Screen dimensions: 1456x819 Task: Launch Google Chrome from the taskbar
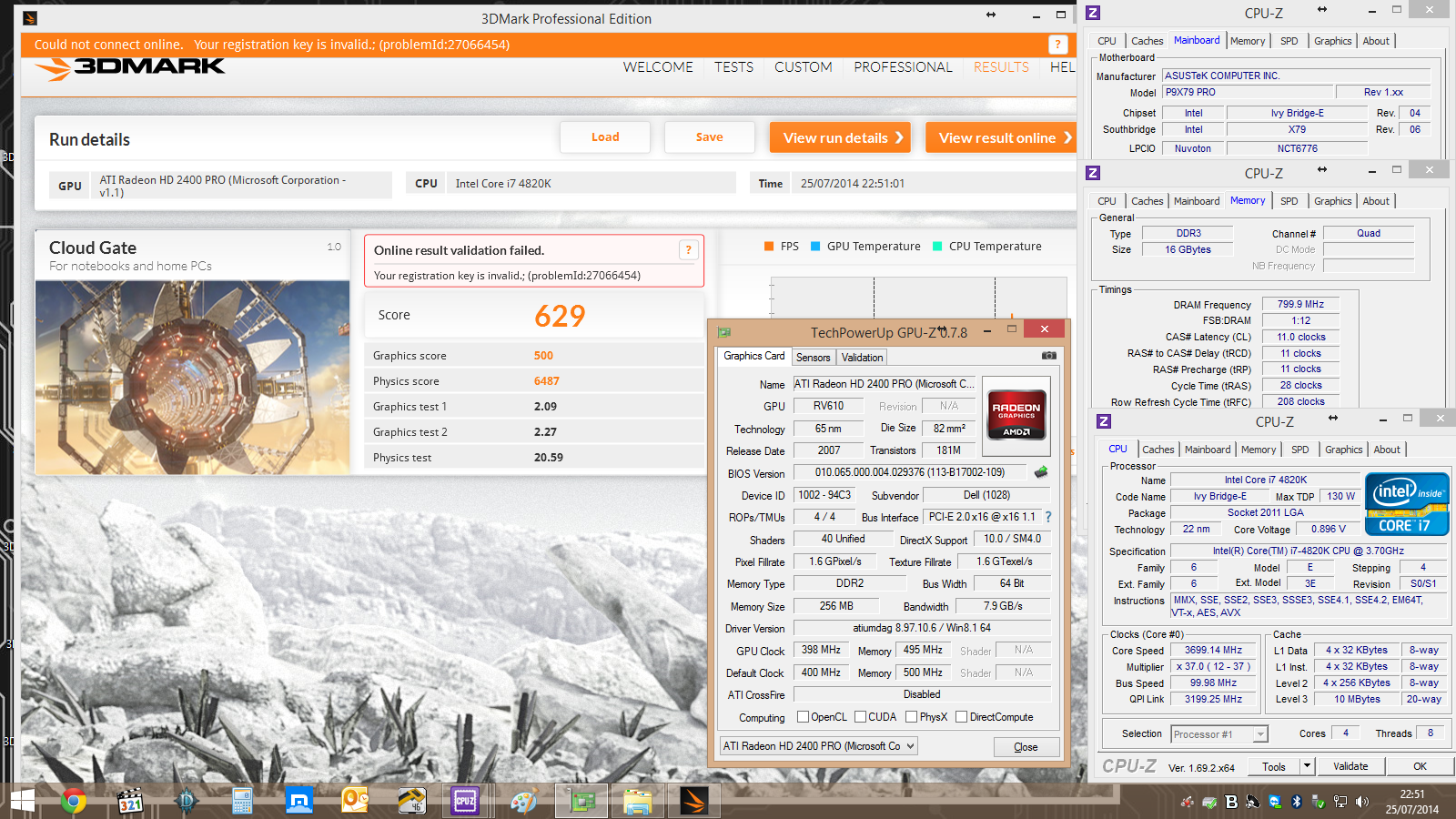pyautogui.click(x=74, y=801)
